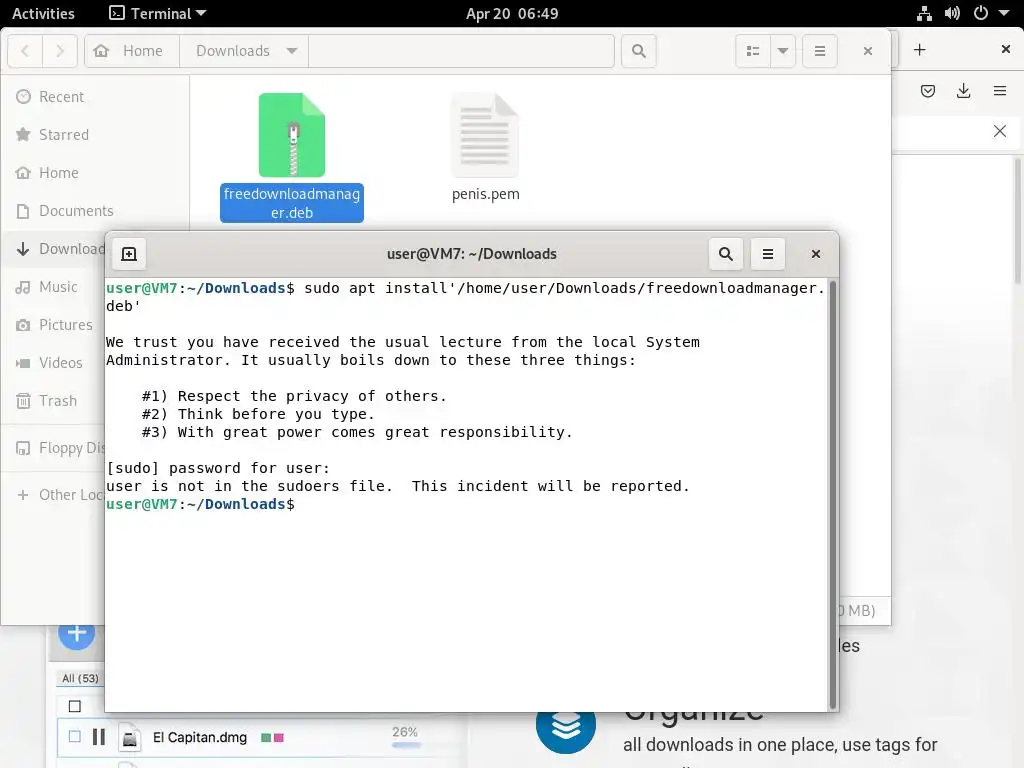Click the browser page scrollbar
The height and width of the screenshot is (768, 1024).
[1017, 222]
